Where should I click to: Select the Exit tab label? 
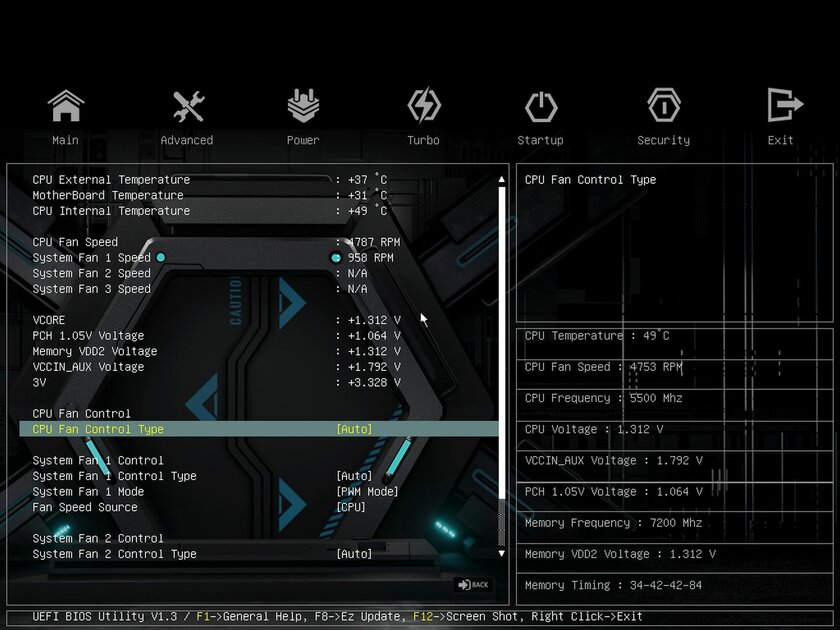781,140
